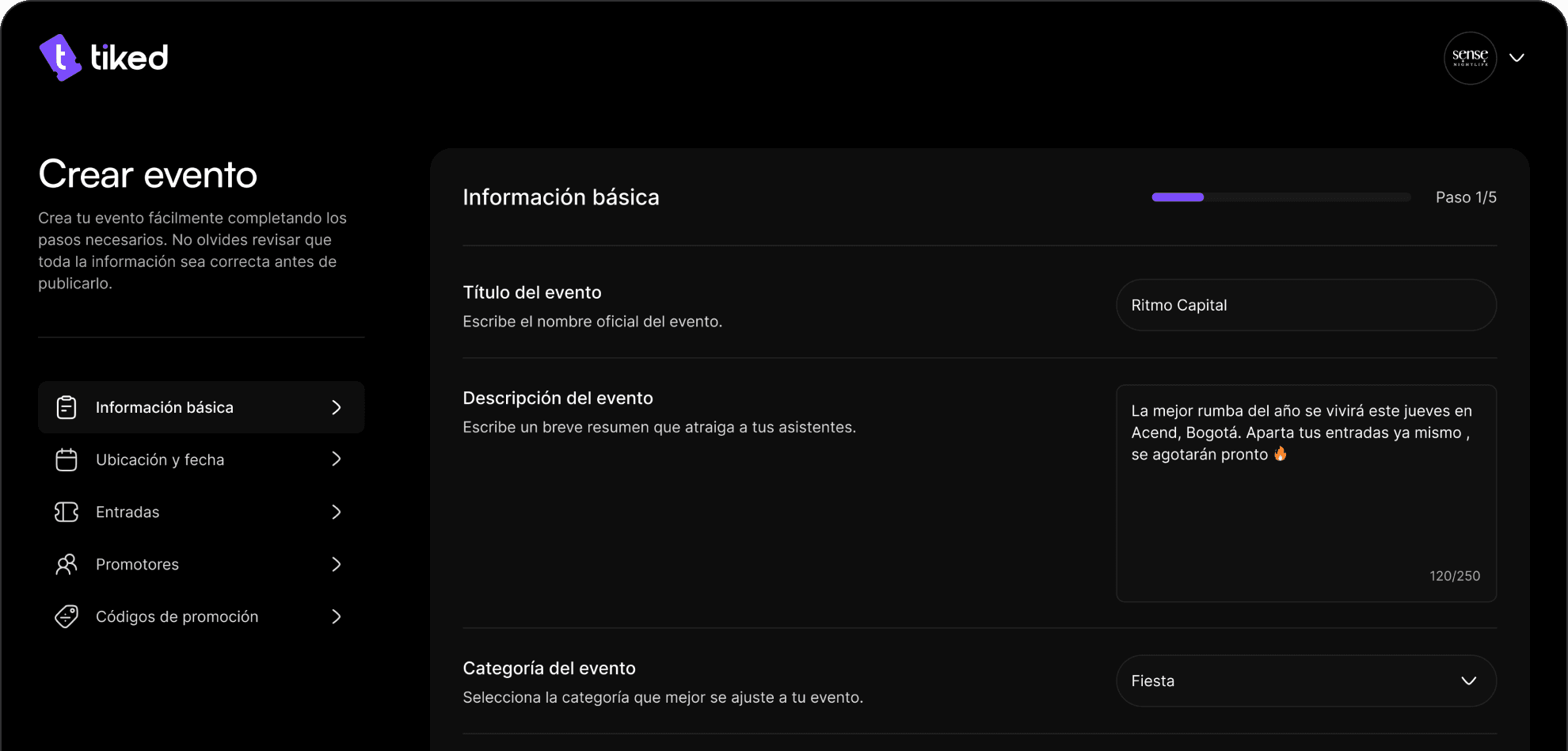Open the account menu chevron beside avatar
Viewport: 1568px width, 751px height.
[x=1517, y=58]
